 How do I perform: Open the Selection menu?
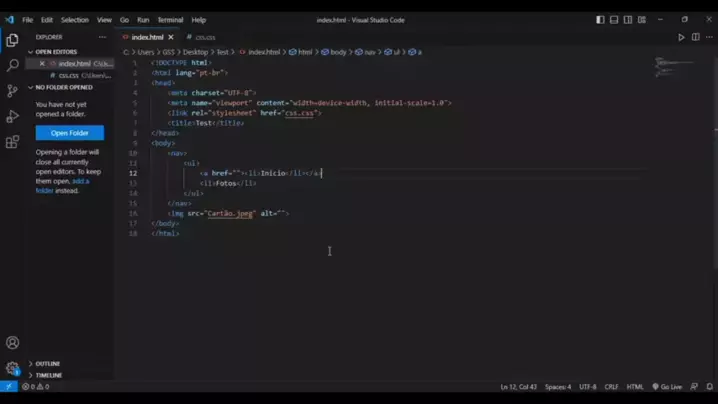pos(75,20)
